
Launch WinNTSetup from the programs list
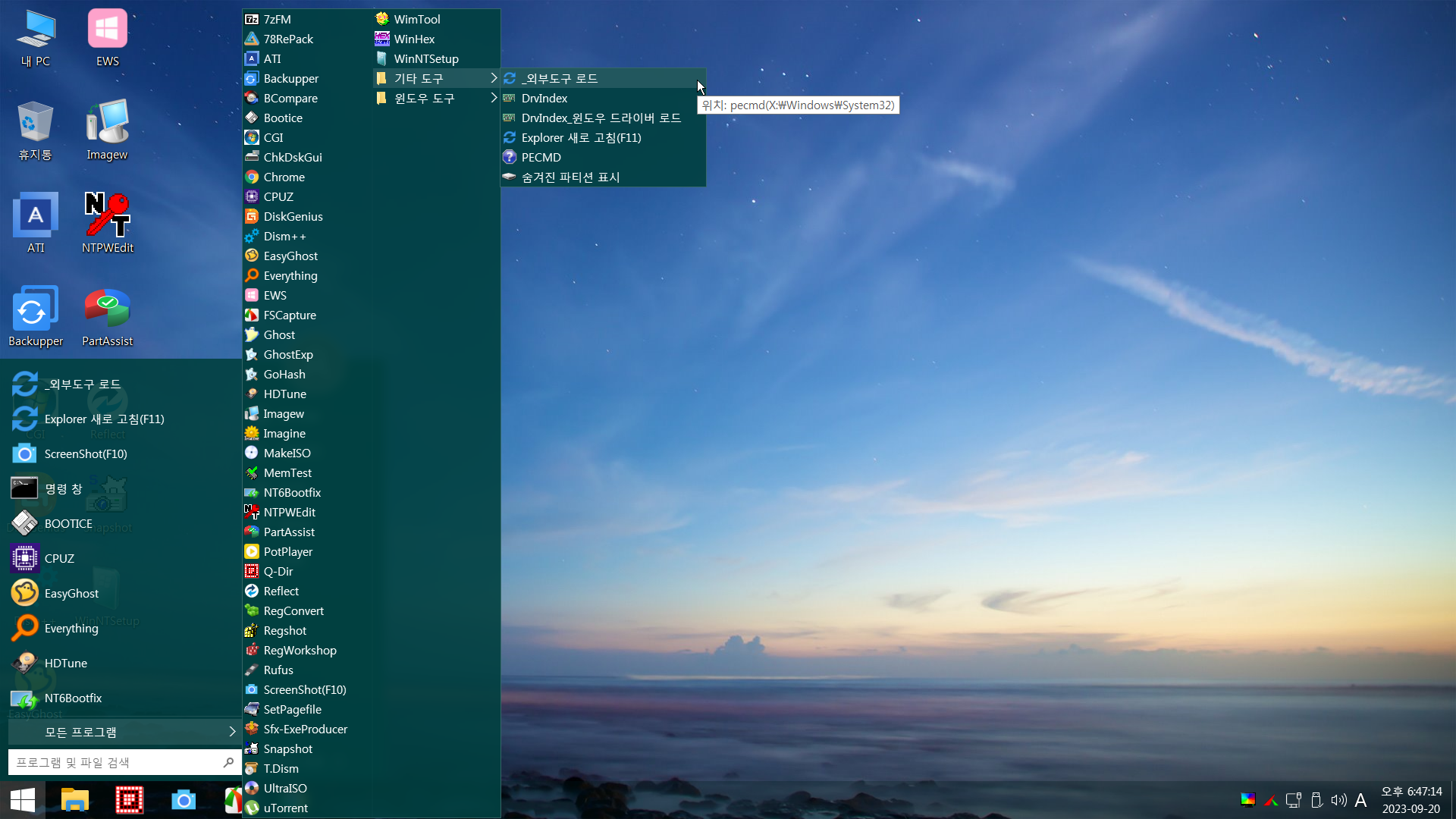click(436, 58)
